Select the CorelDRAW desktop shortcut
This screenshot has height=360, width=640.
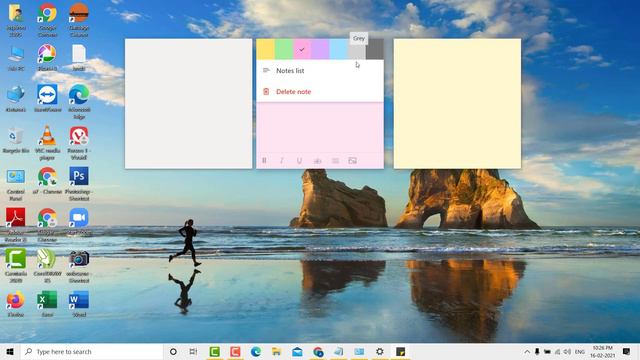click(47, 266)
